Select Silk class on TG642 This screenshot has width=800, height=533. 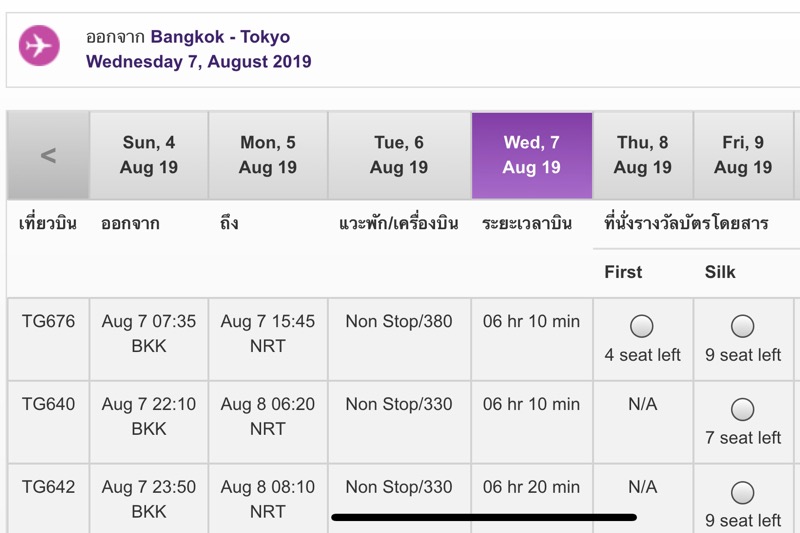click(742, 492)
